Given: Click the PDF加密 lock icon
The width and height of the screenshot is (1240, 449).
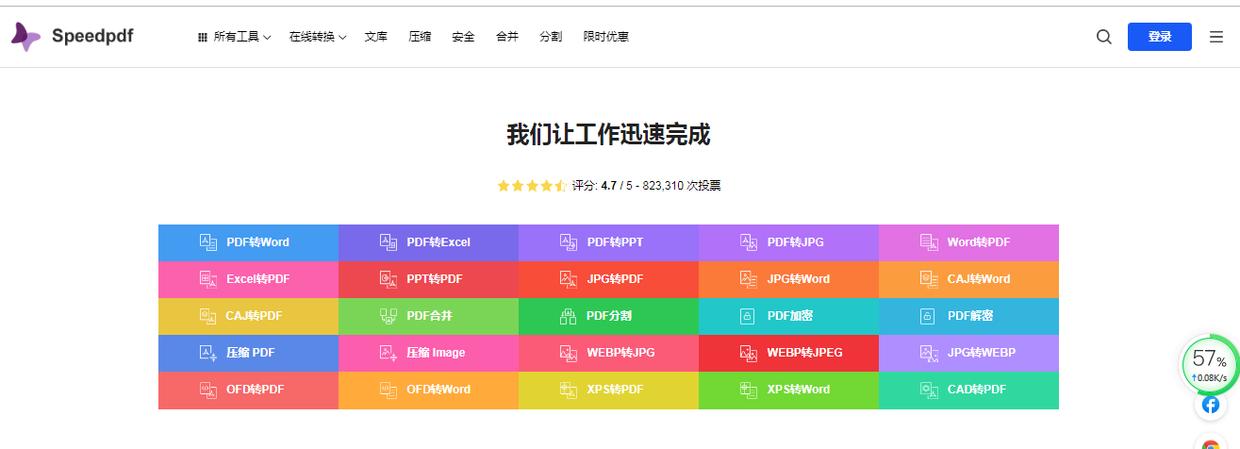Looking at the screenshot, I should tap(747, 316).
